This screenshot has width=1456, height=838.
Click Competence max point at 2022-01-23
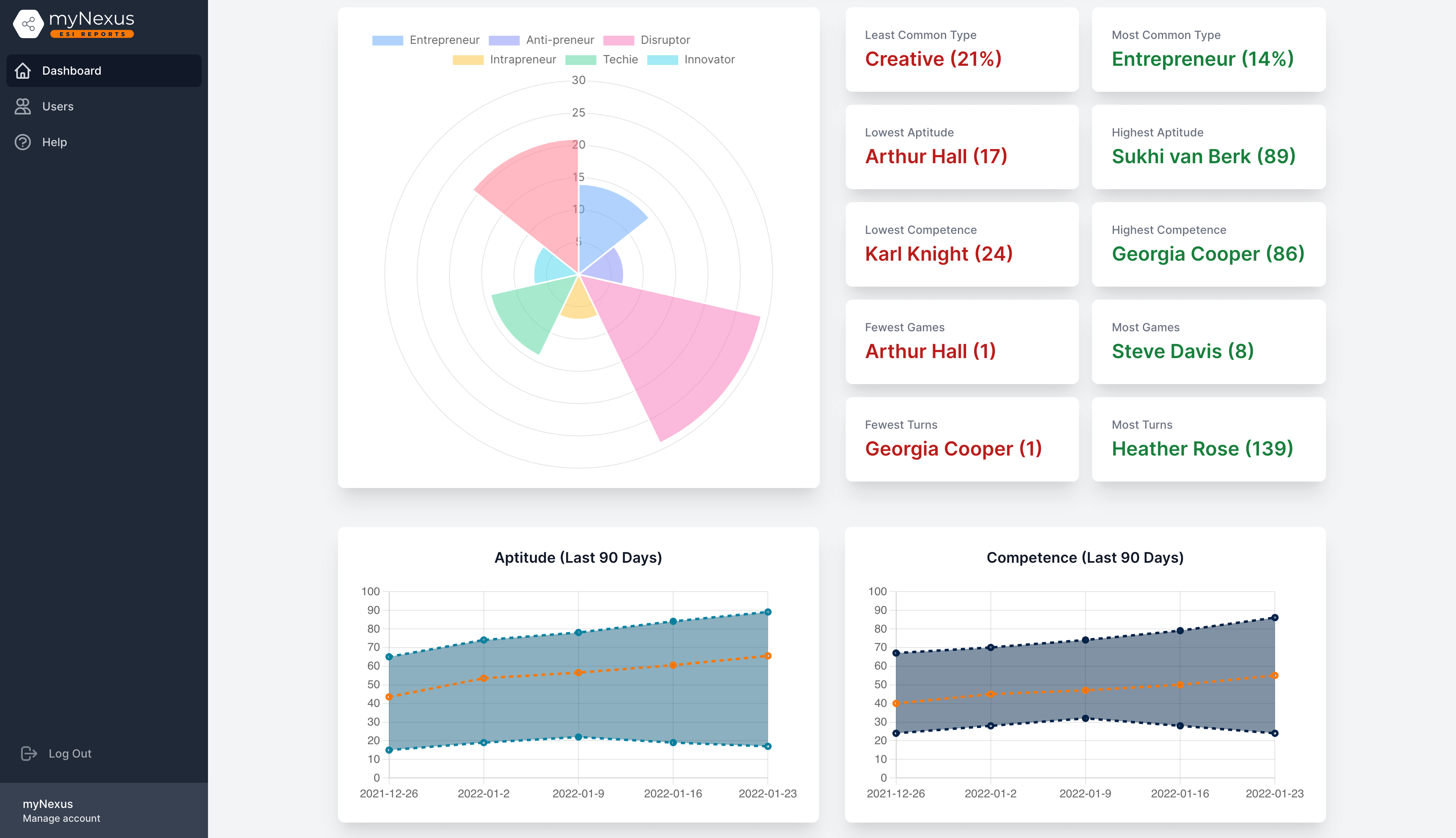(1275, 618)
